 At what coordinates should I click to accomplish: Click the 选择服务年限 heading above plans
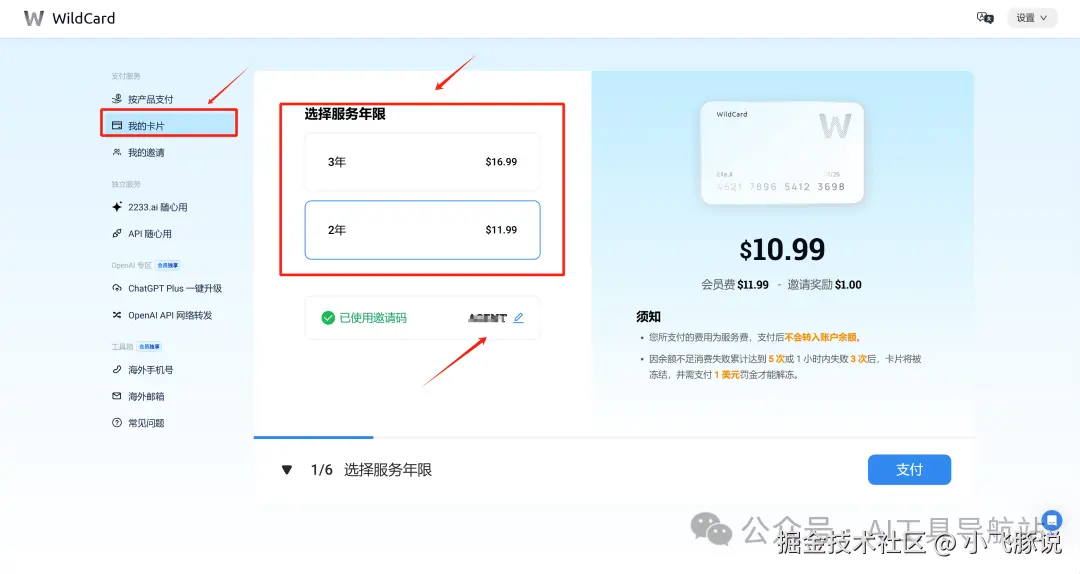[x=345, y=114]
